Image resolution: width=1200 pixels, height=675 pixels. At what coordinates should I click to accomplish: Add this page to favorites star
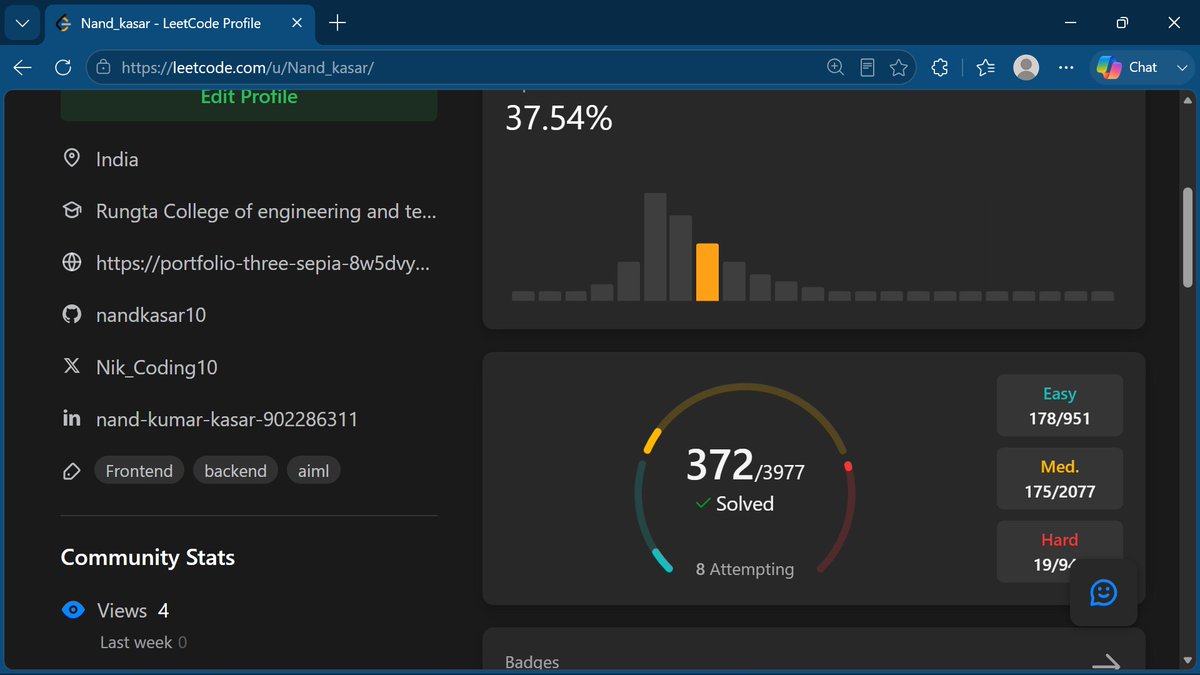click(898, 67)
